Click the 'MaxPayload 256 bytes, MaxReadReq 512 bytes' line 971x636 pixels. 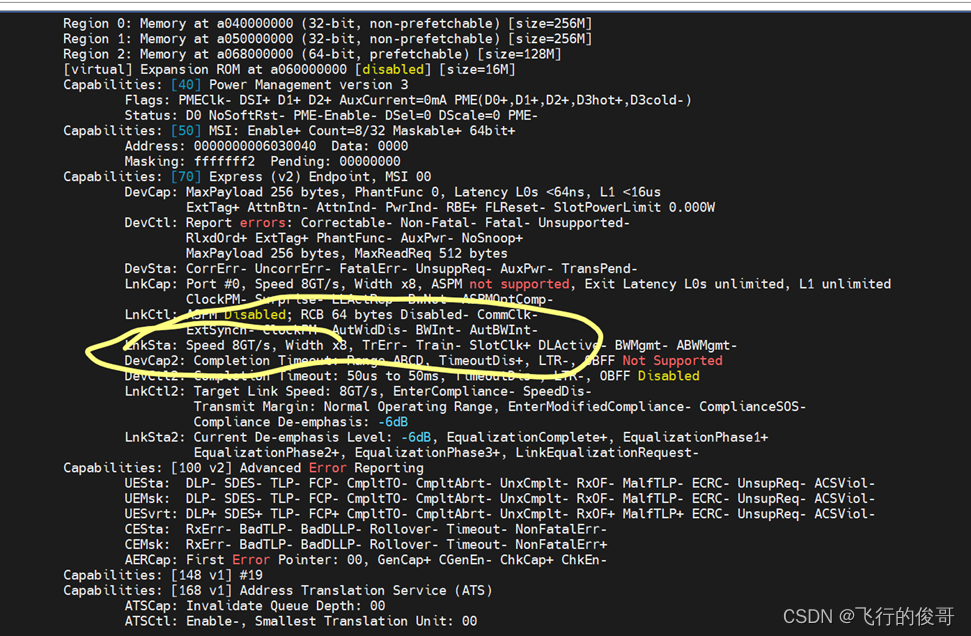click(x=347, y=253)
